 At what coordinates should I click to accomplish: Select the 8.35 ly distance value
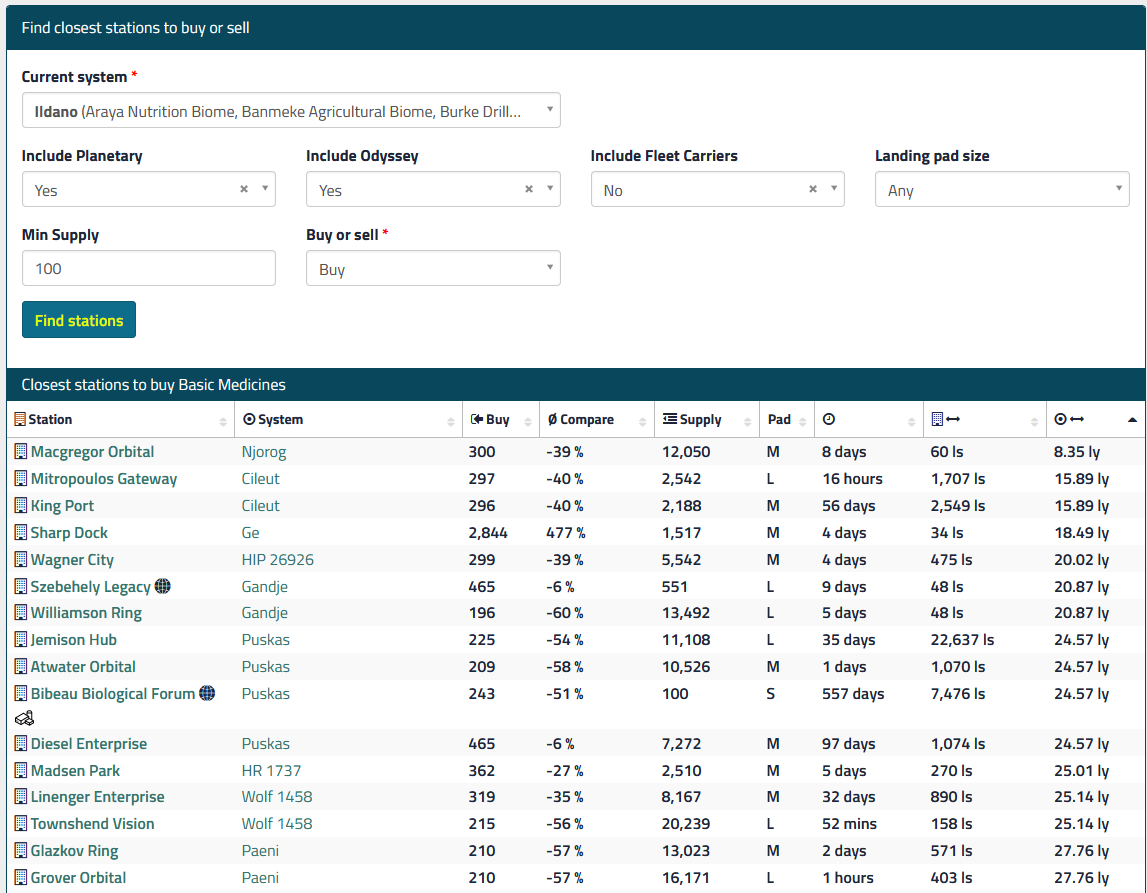1077,452
